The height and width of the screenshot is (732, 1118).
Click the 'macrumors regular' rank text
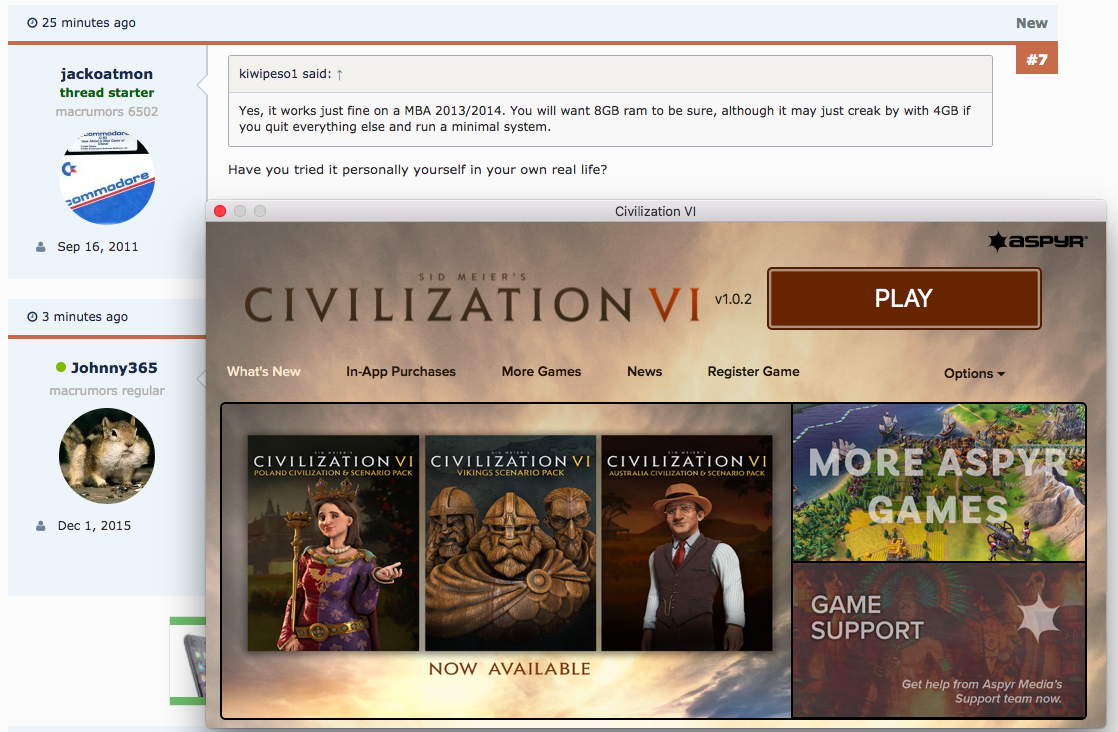(x=107, y=391)
